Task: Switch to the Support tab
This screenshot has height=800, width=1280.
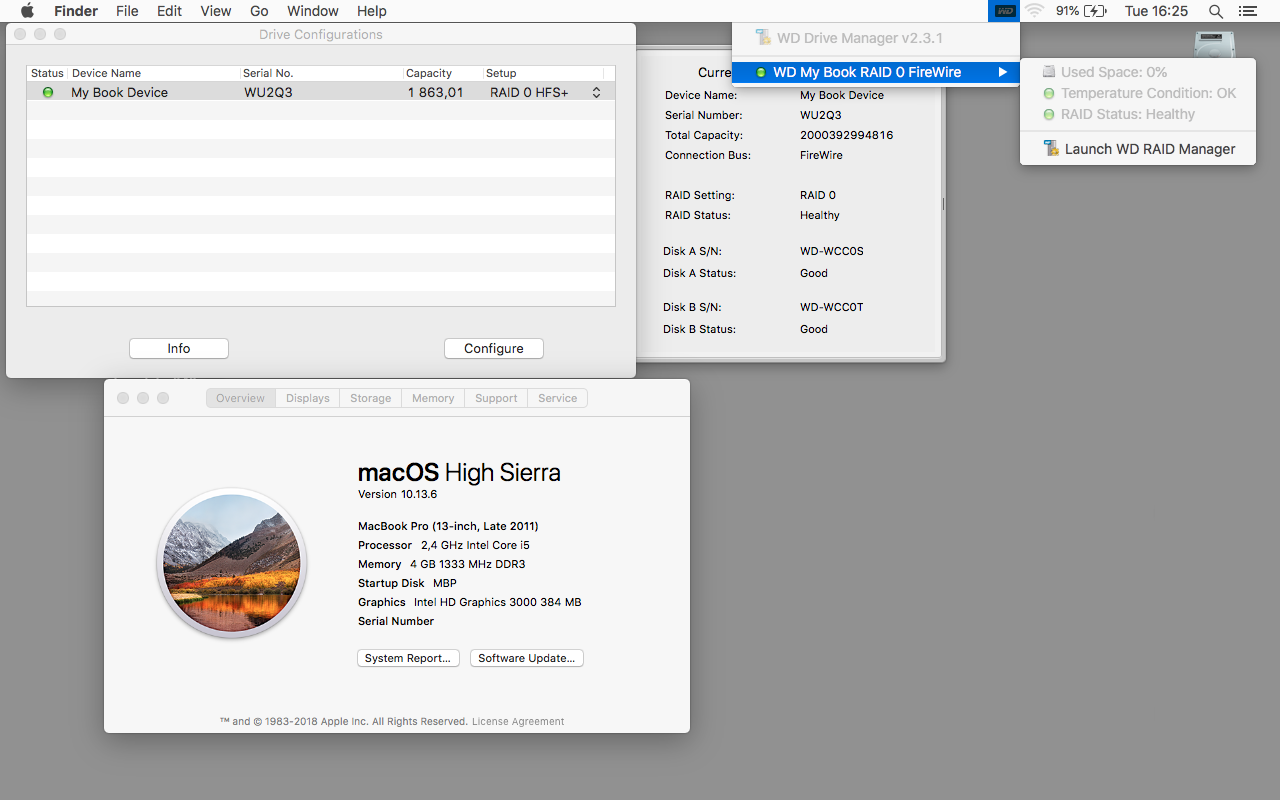Action: pos(496,398)
